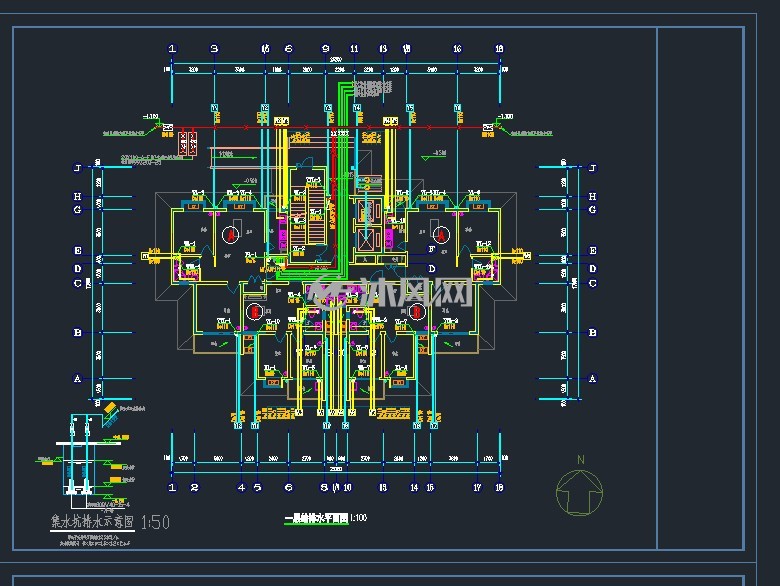Select the floor plan title with 1:100 scale
This screenshot has width=780, height=586.
coord(326,518)
